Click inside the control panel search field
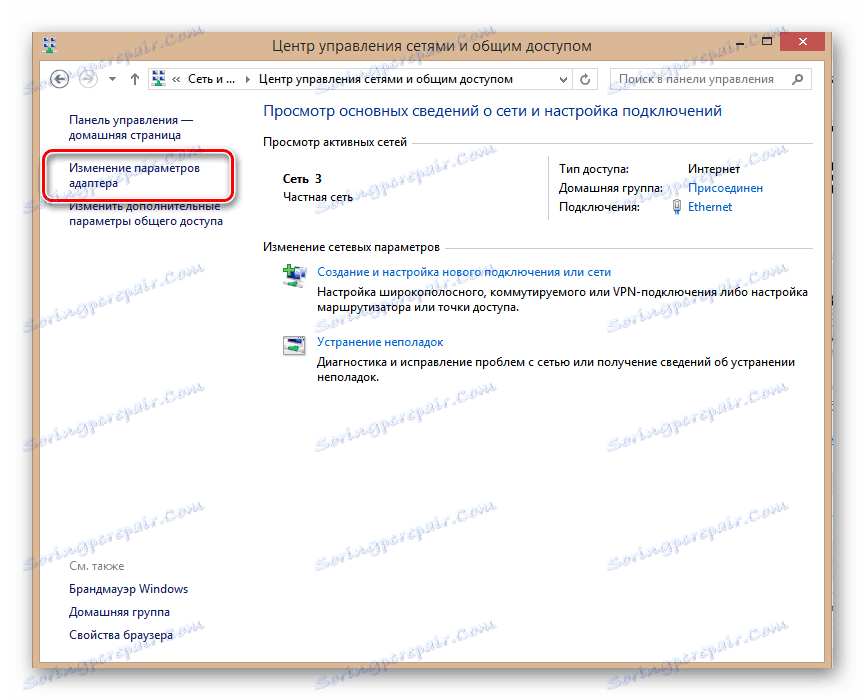865x700 pixels. pyautogui.click(x=700, y=78)
